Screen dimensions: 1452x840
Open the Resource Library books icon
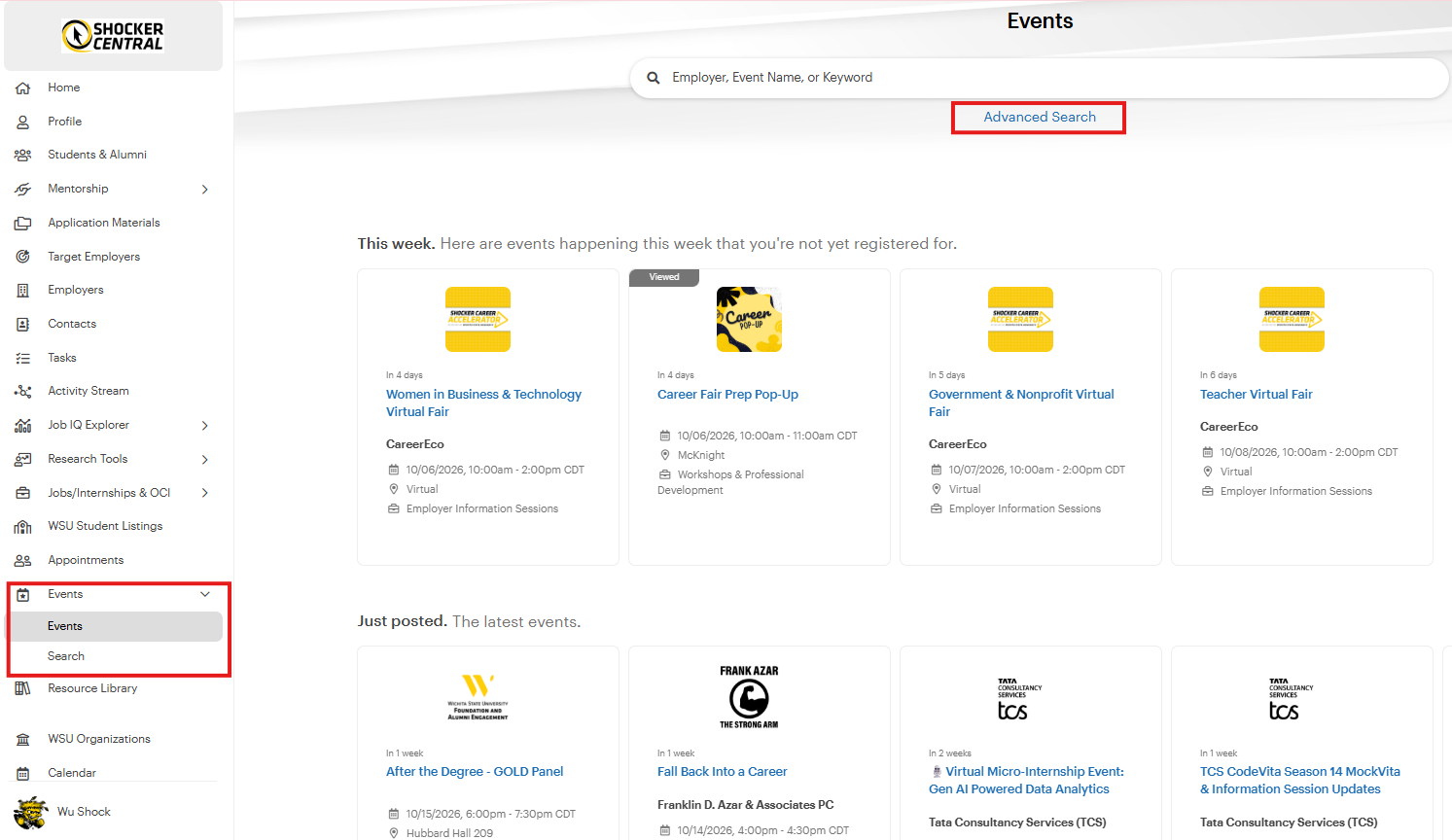23,688
